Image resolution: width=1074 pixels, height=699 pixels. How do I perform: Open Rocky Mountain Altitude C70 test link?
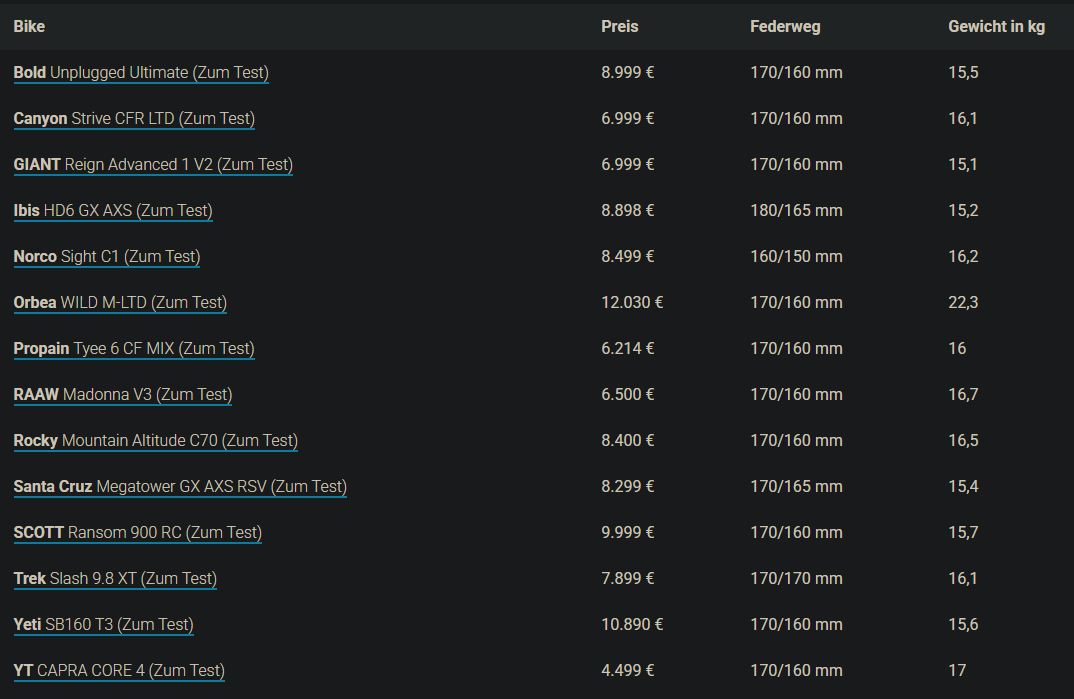156,441
